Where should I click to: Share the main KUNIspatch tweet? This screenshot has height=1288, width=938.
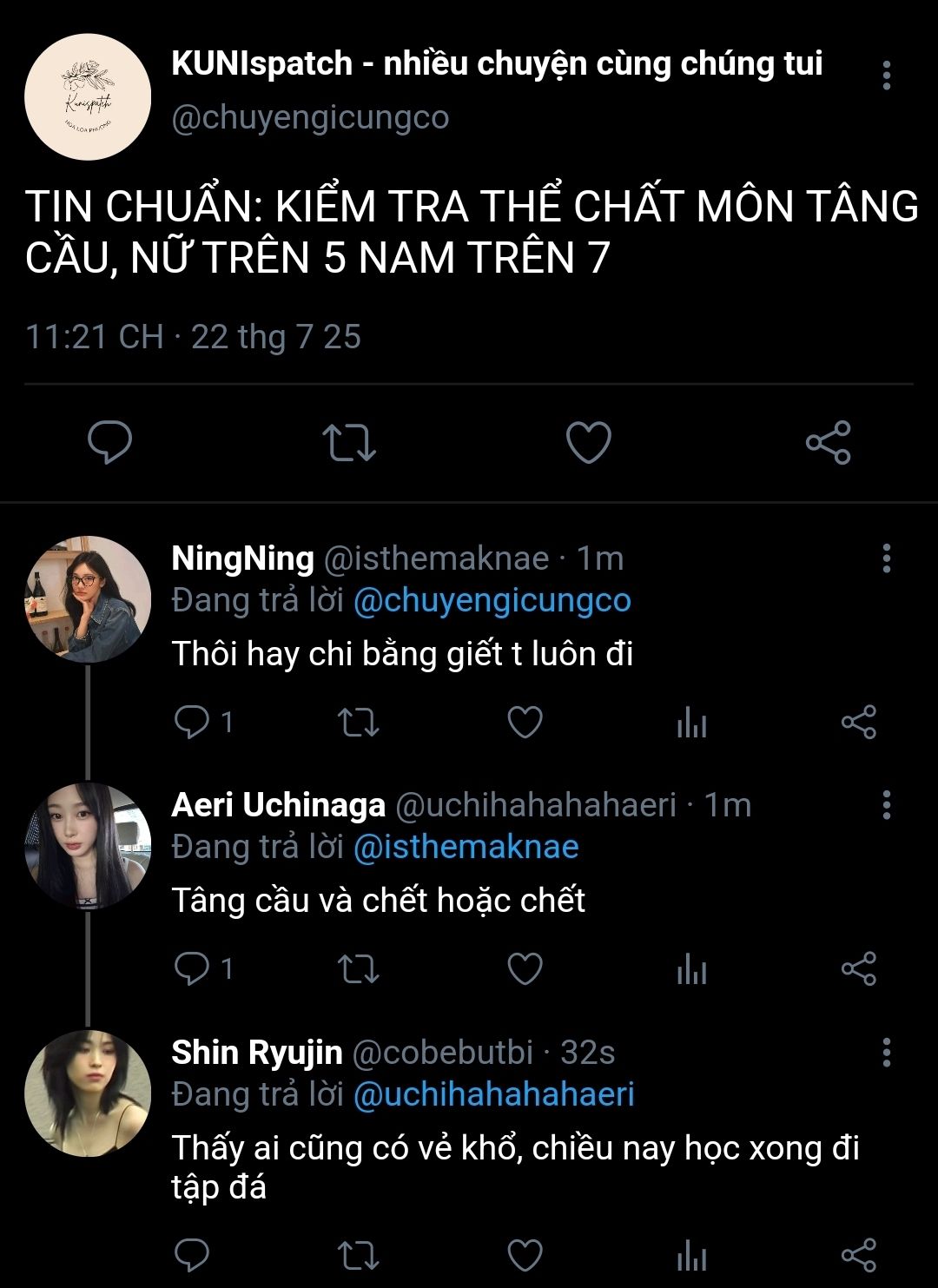tap(828, 442)
